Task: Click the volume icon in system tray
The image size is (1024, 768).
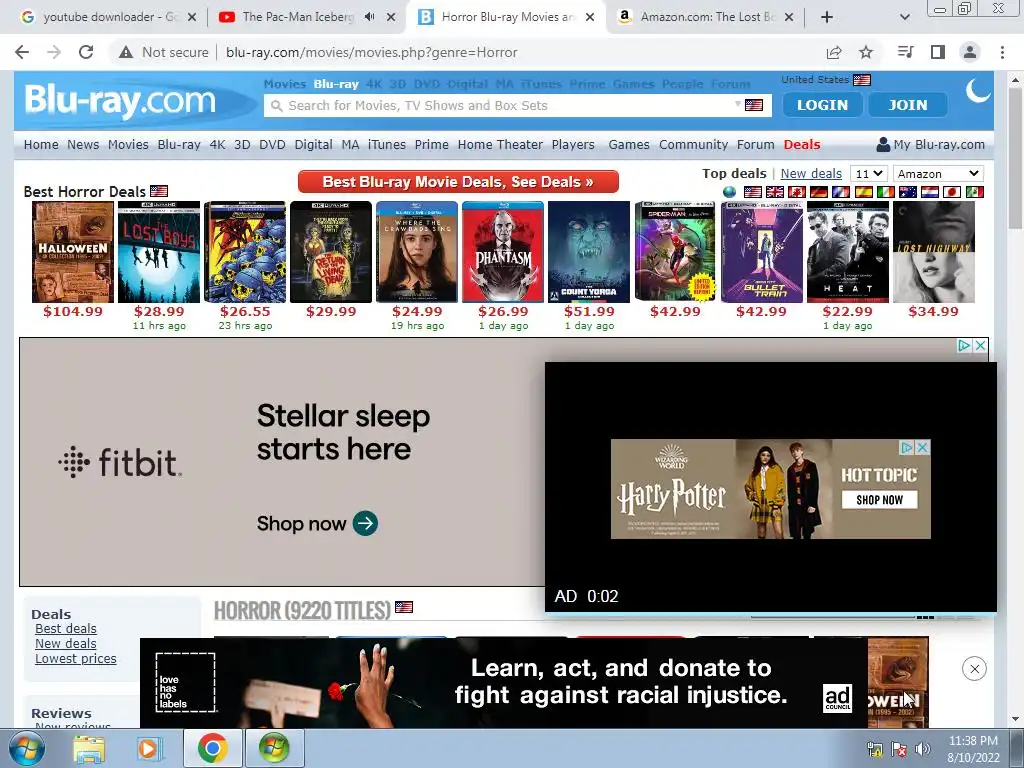Action: tap(923, 749)
